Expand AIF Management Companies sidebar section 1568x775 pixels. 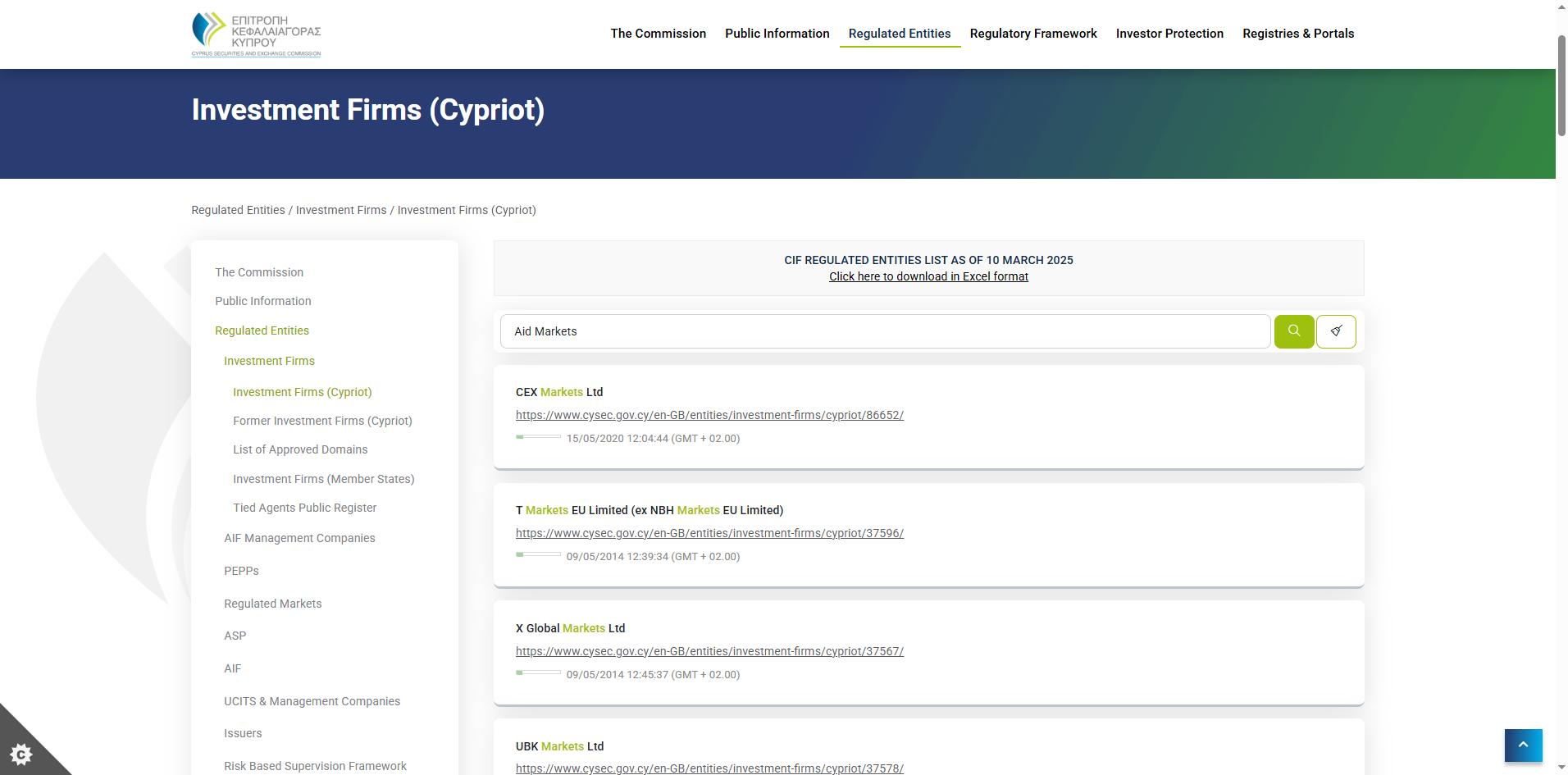tap(299, 538)
